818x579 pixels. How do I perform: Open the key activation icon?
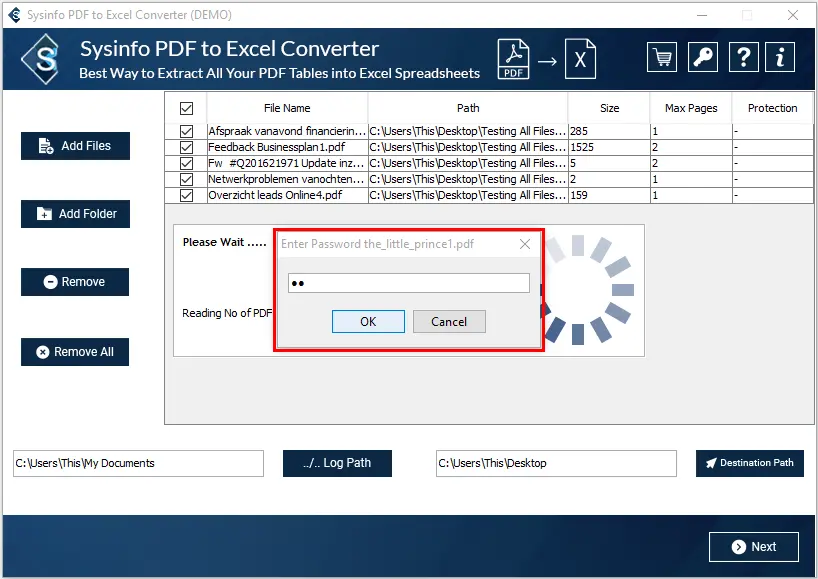(x=702, y=58)
